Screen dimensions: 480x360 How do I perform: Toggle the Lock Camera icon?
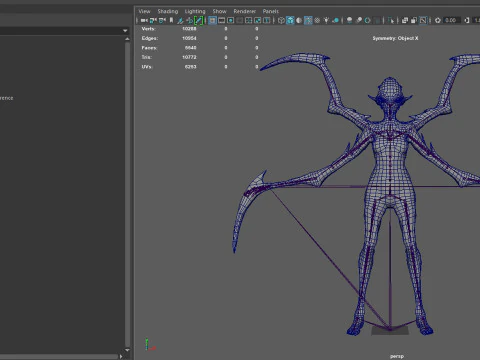[153, 21]
